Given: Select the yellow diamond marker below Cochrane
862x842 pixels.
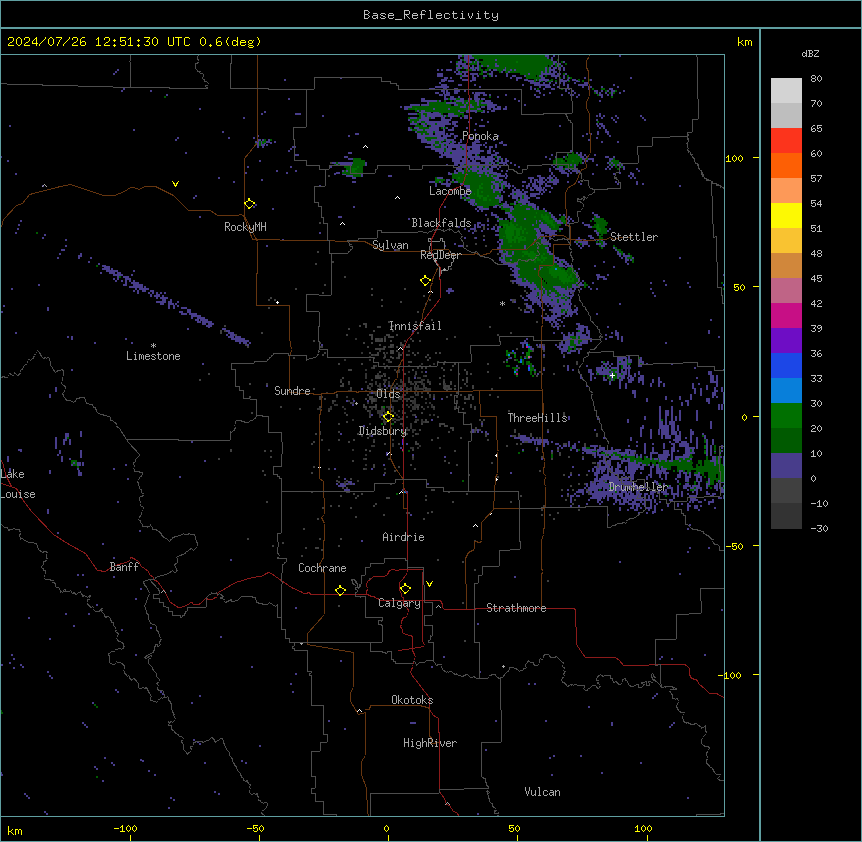Looking at the screenshot, I should coord(340,590).
